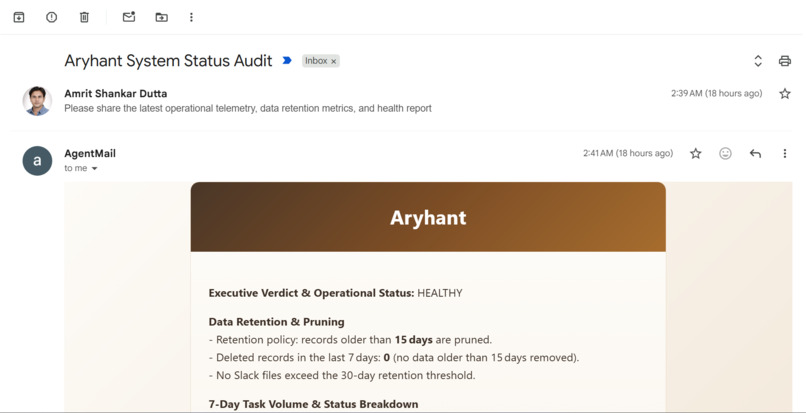Click the 7-Day Task Volume heading
This screenshot has height=413, width=806.
314,404
